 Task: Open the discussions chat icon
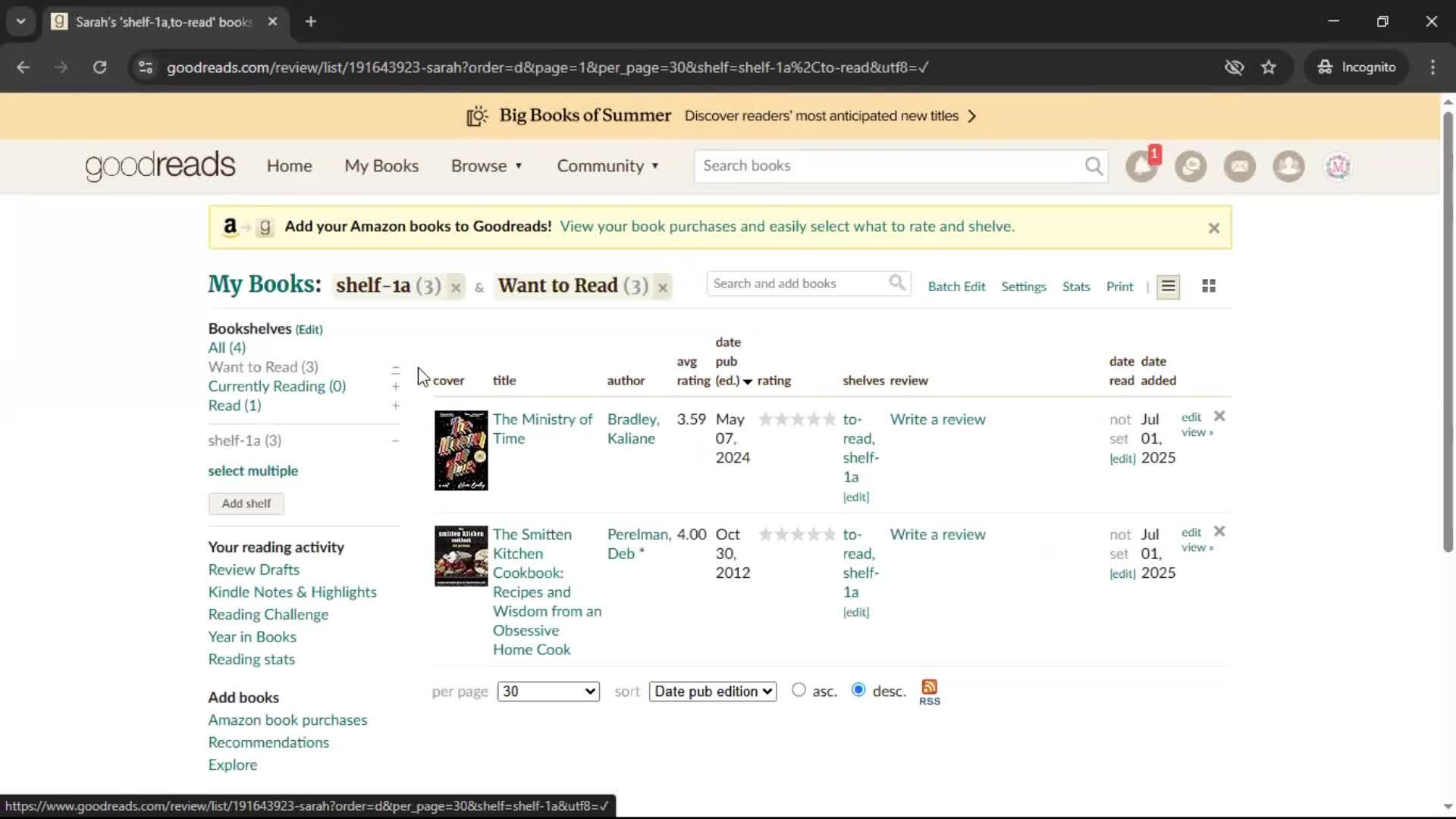click(x=1191, y=166)
